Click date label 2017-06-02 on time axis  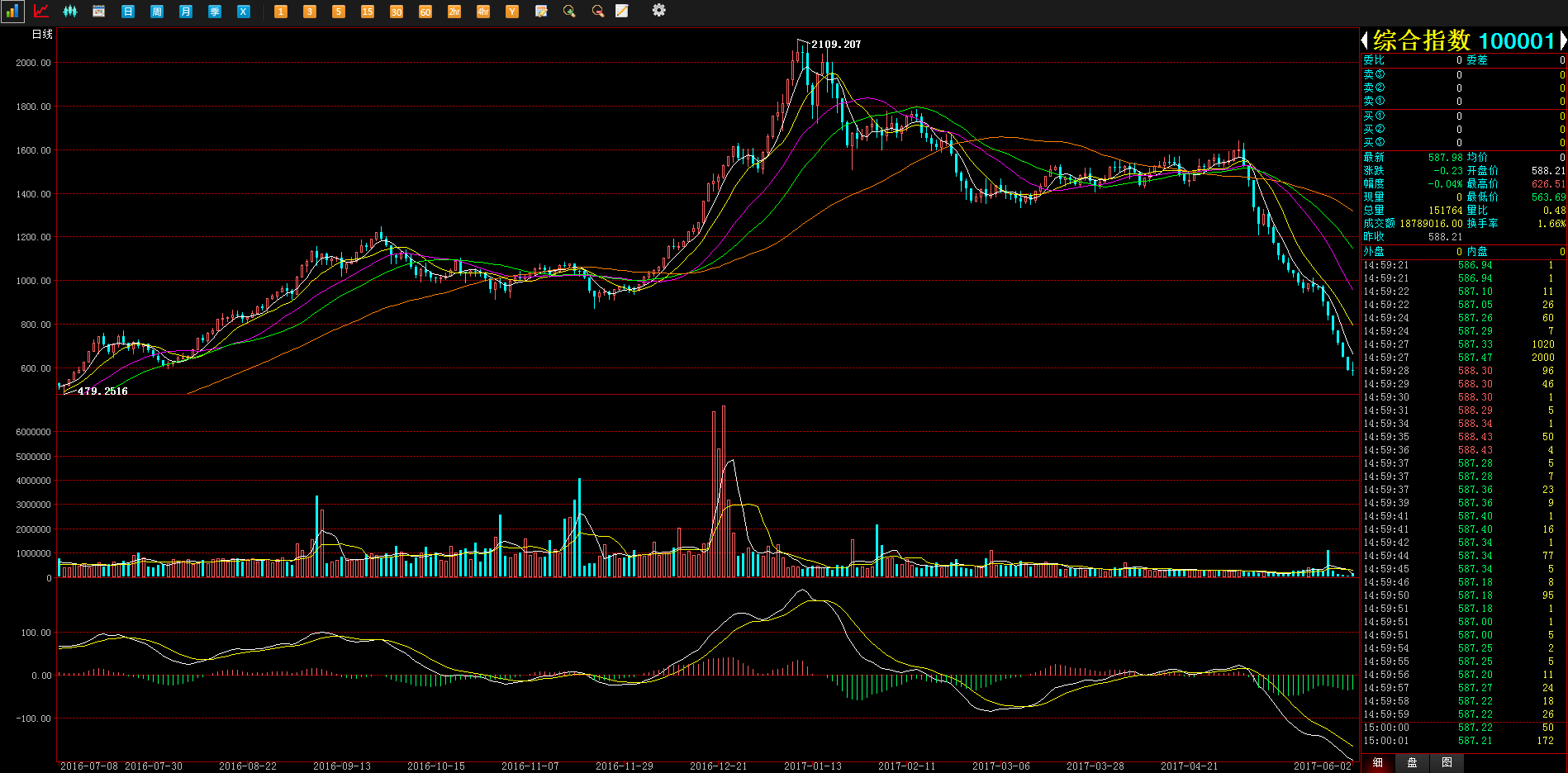click(x=1323, y=766)
